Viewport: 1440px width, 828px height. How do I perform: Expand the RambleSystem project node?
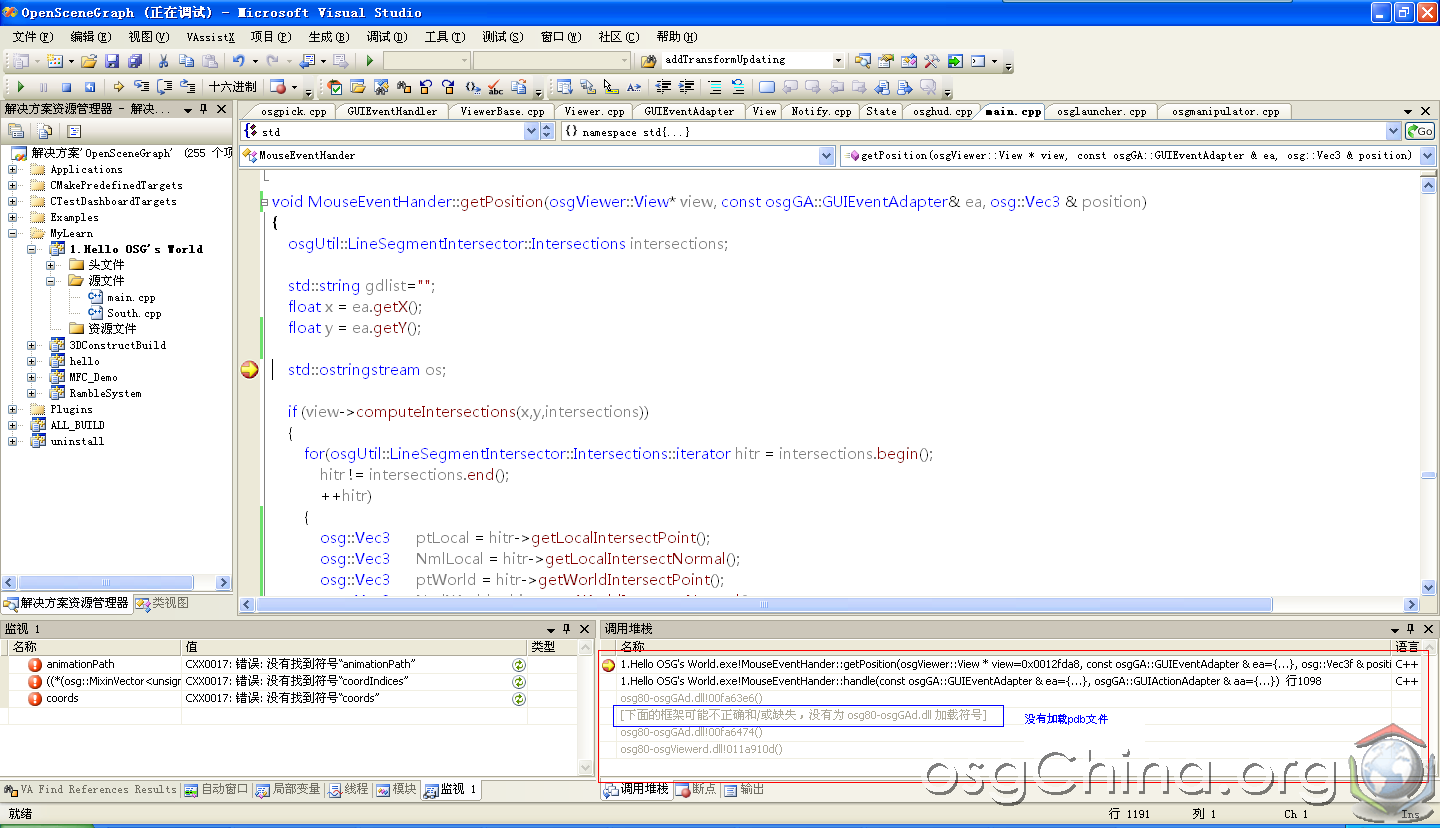coord(32,393)
